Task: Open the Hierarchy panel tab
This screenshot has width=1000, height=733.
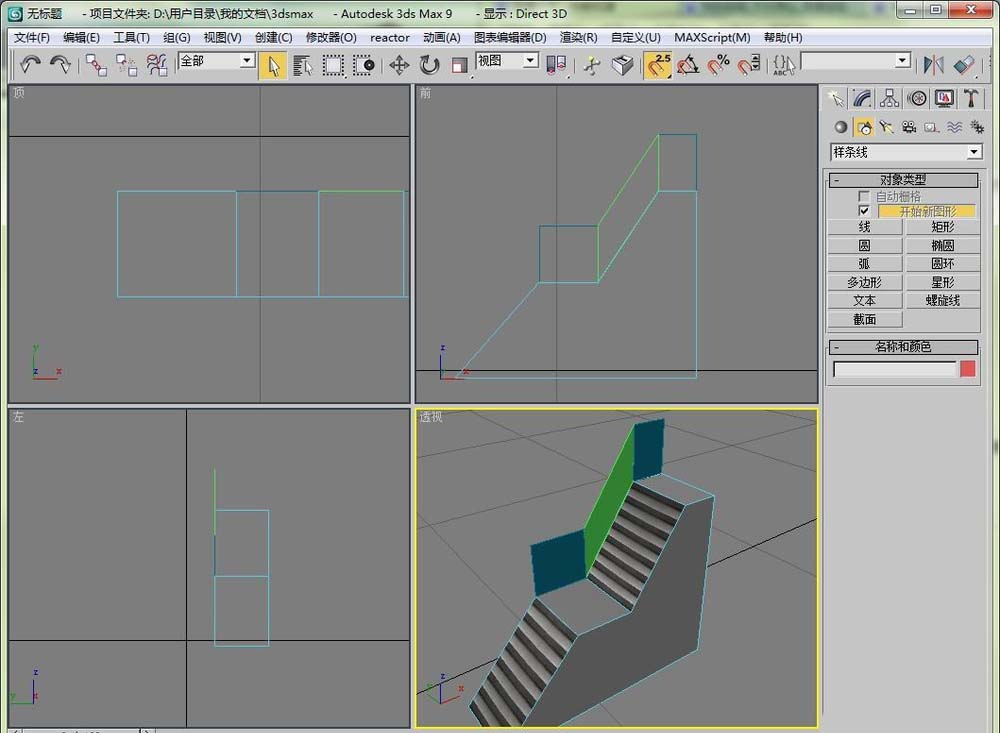Action: tap(889, 98)
